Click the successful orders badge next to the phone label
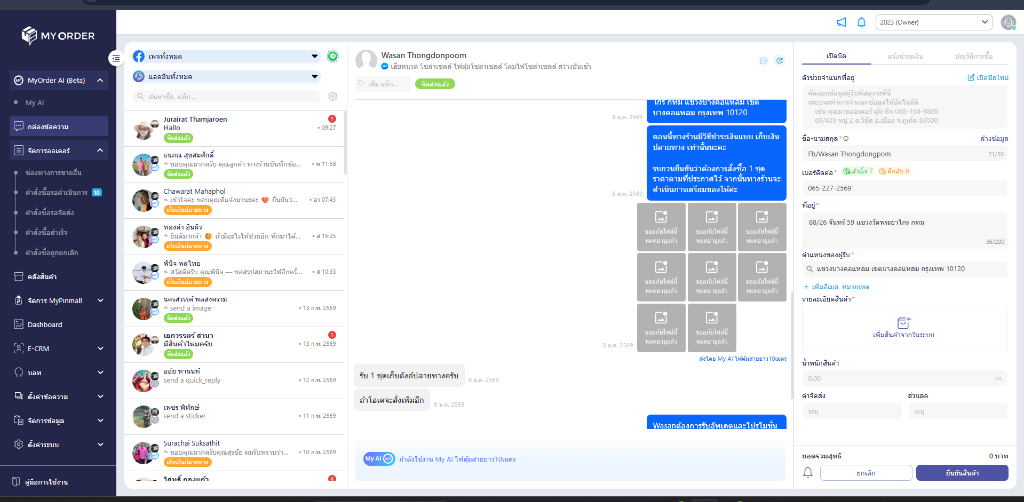 point(857,171)
